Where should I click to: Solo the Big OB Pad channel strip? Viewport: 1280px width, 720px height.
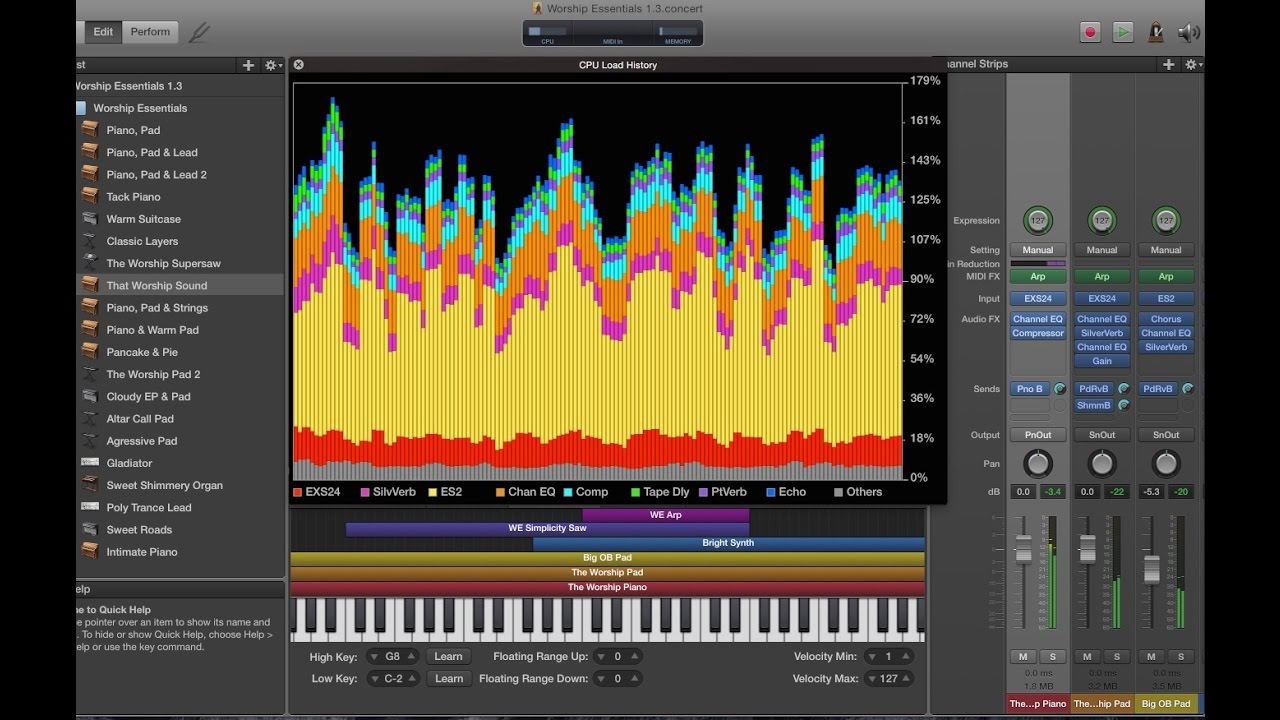pos(1180,657)
